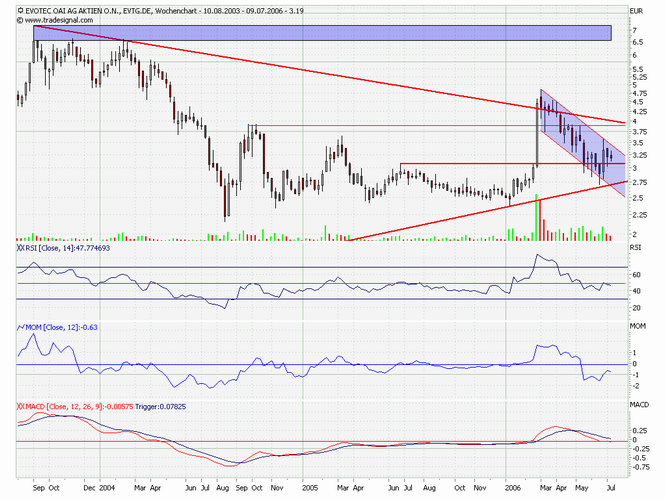Click the RSI indicator icon in panel label

21,248
